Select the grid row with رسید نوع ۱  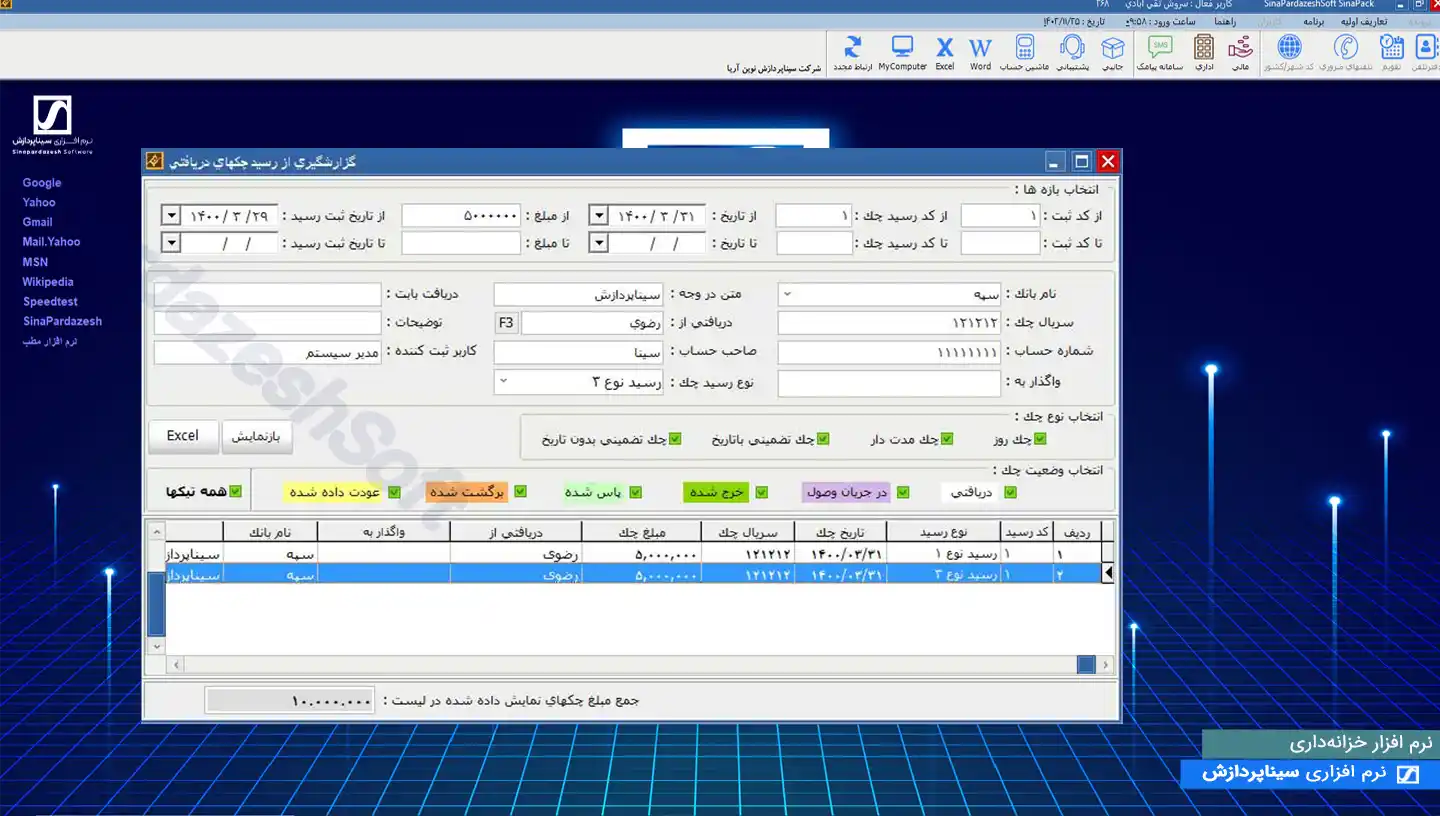tap(632, 553)
